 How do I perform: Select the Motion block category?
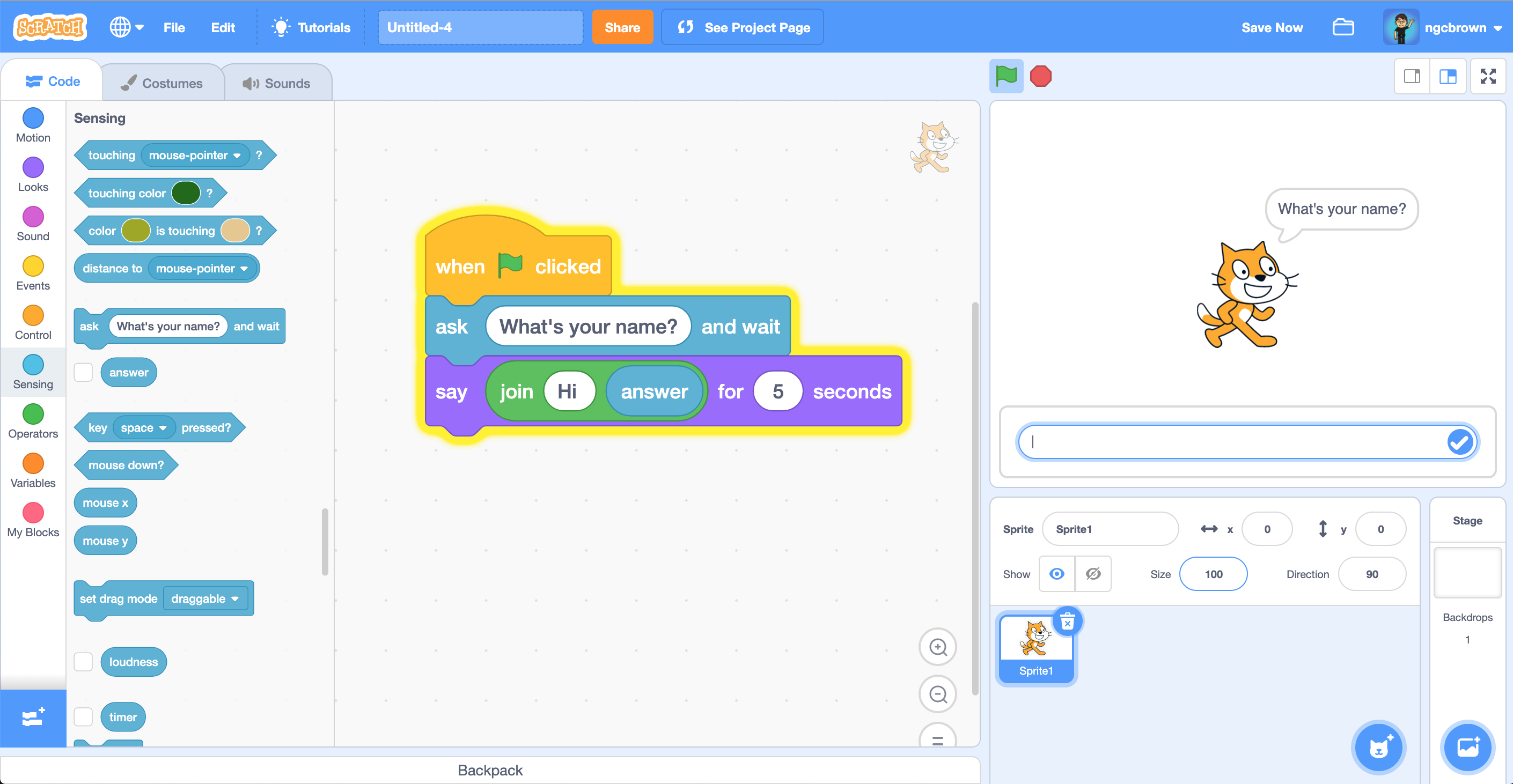tap(33, 125)
